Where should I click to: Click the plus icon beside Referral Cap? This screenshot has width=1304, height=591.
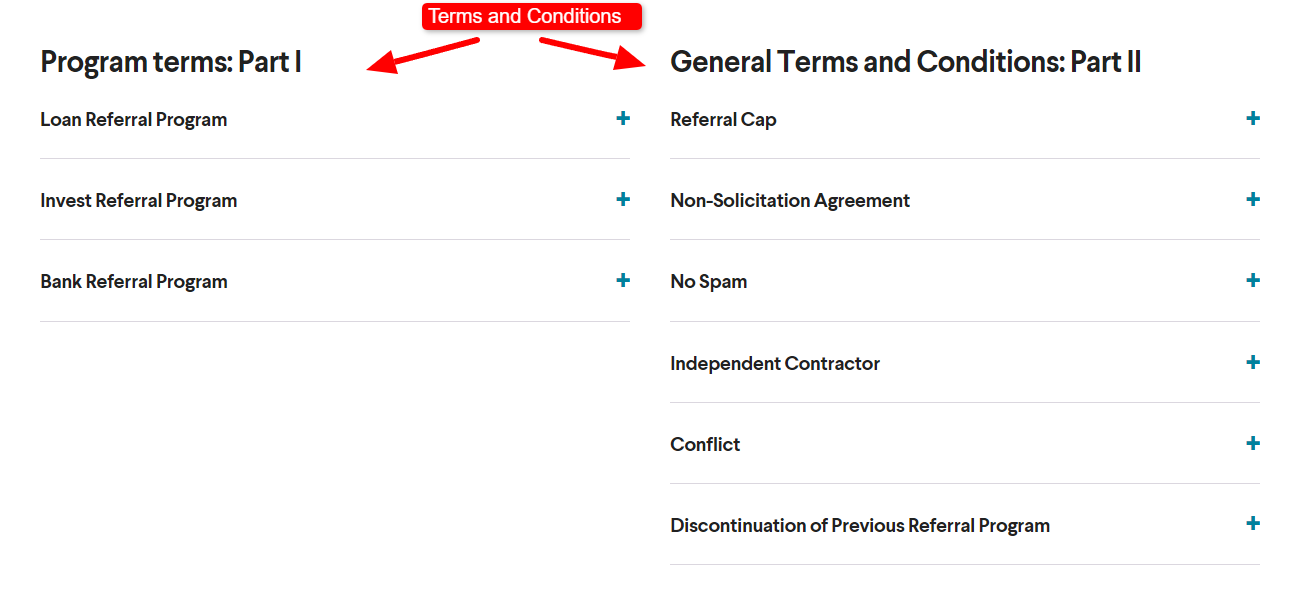[1252, 119]
